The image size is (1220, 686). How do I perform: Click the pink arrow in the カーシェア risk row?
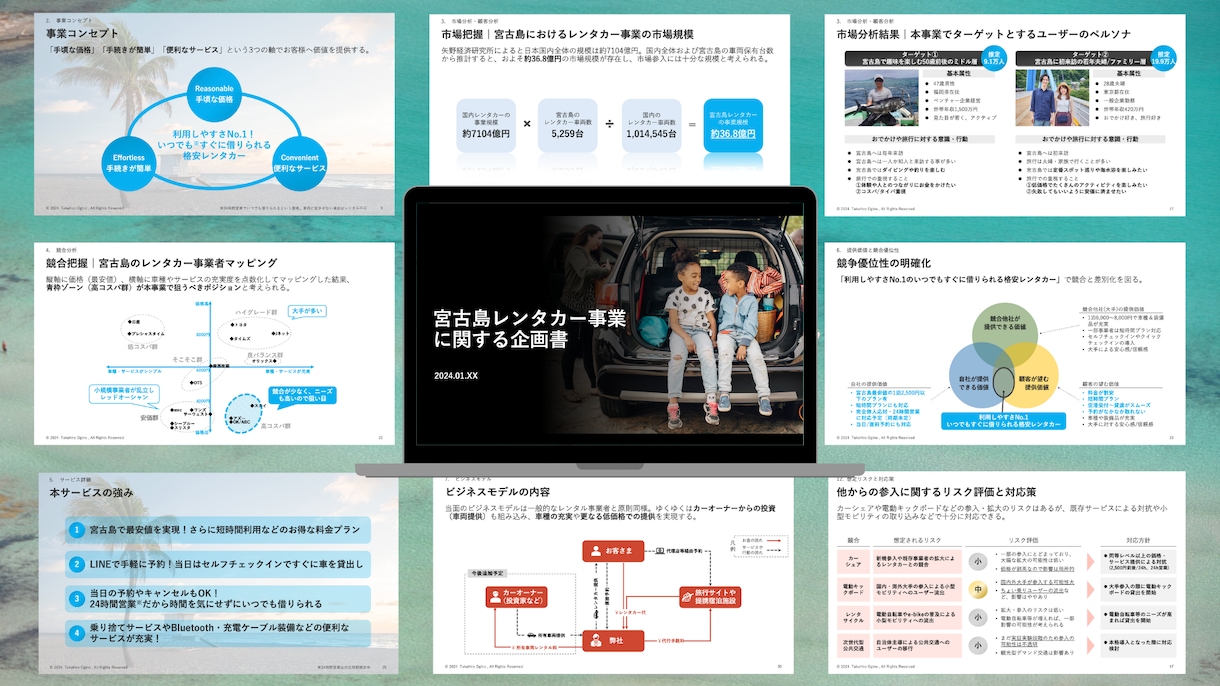(1091, 562)
